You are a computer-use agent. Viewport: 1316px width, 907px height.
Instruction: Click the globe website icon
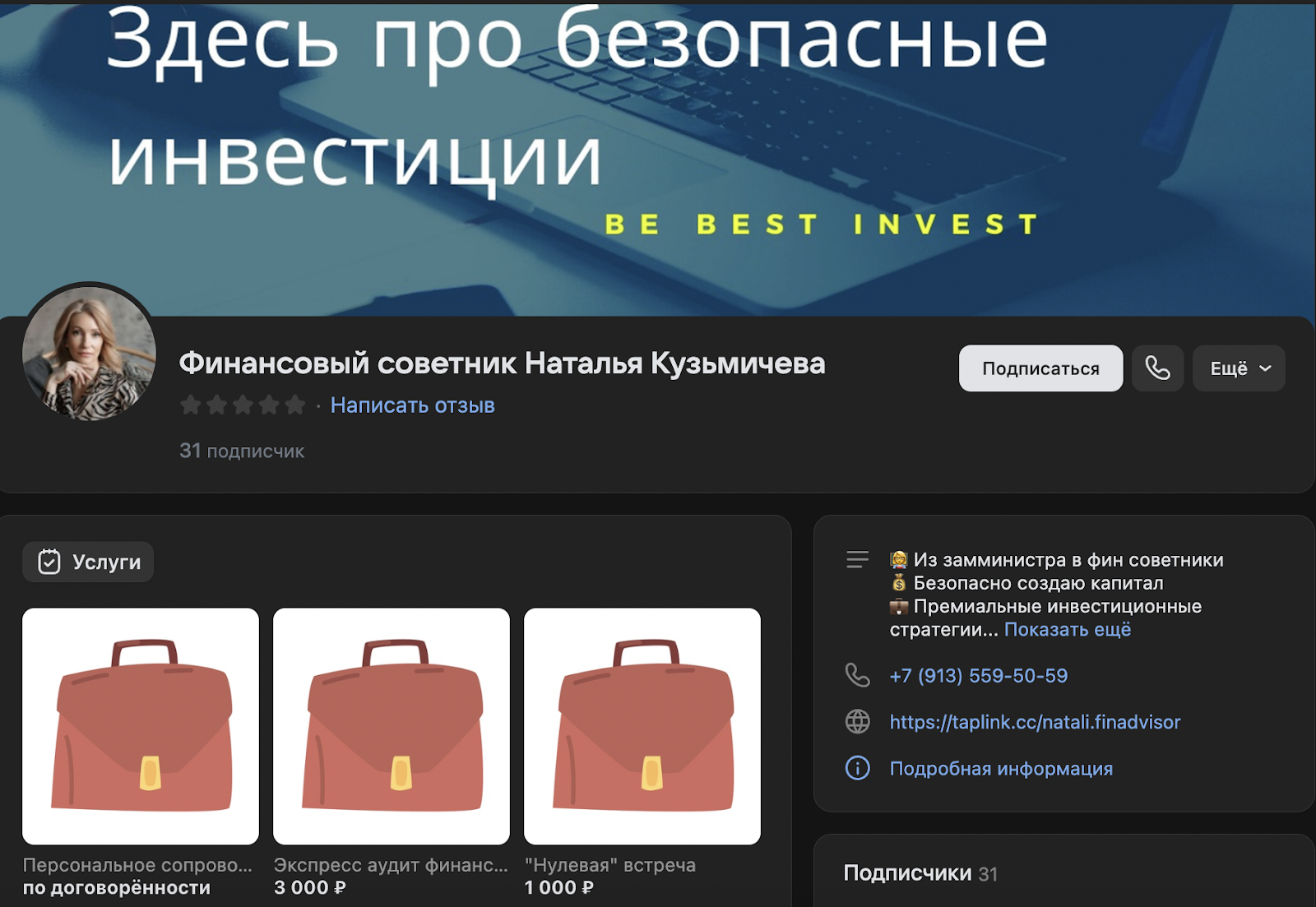point(857,722)
